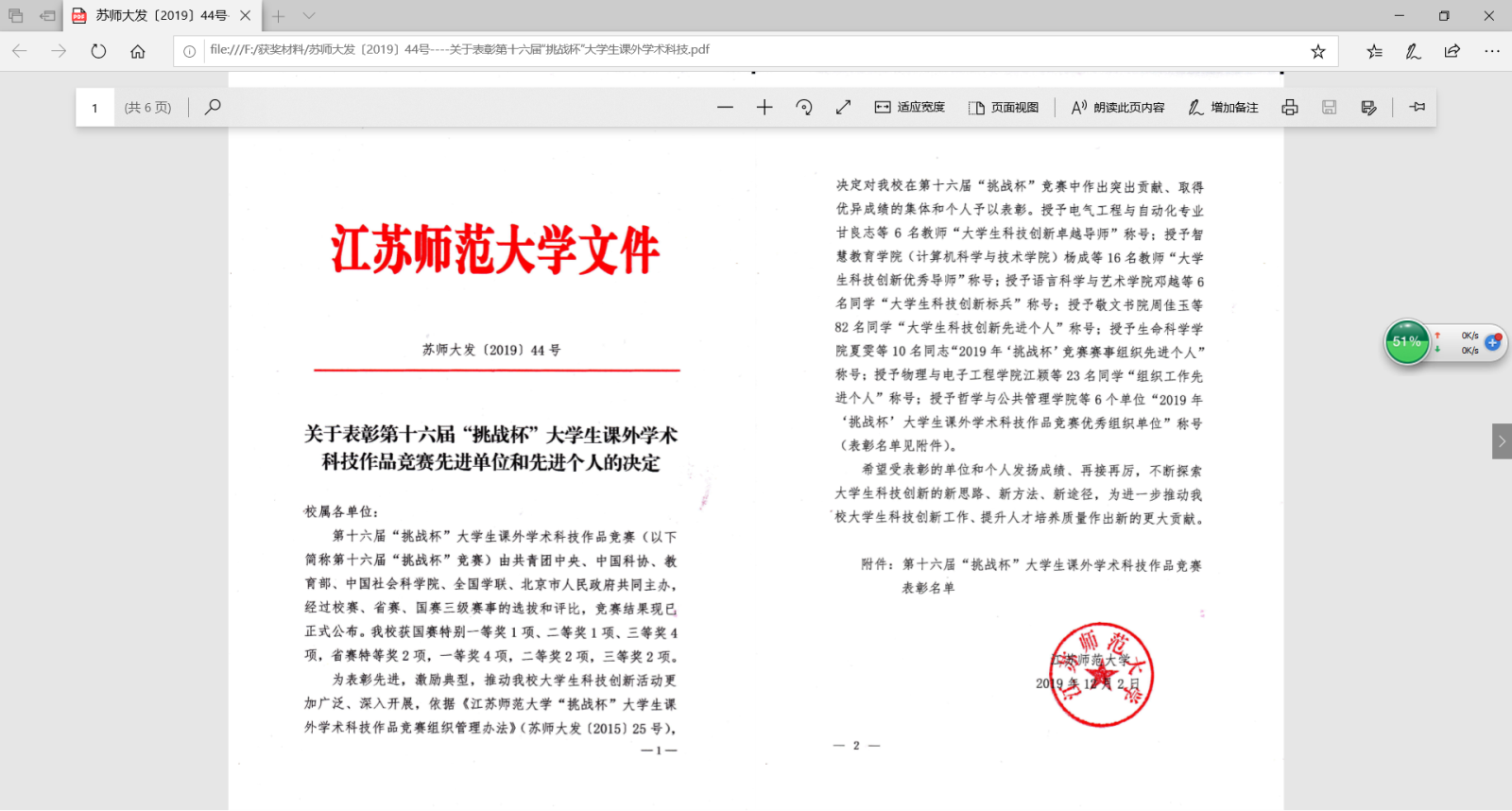Pin the PDF toolbar
1512x811 pixels.
[1417, 108]
